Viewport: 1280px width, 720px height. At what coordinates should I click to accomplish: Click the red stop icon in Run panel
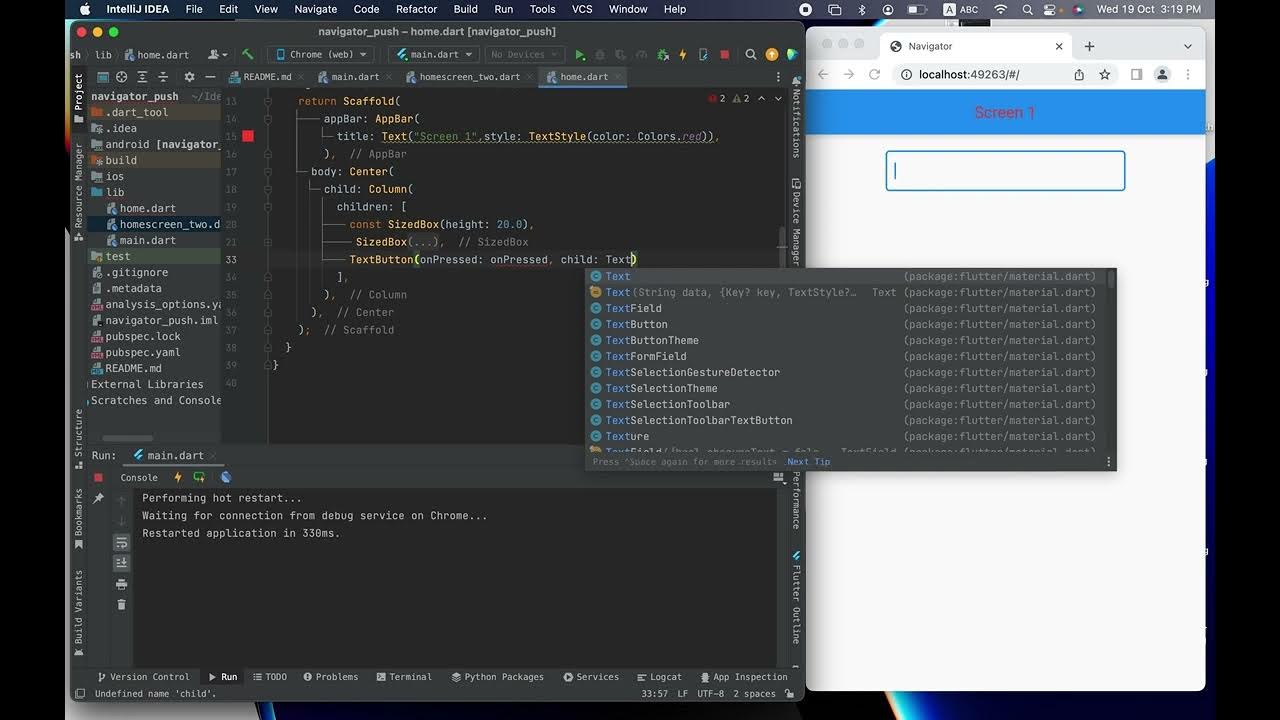99,478
